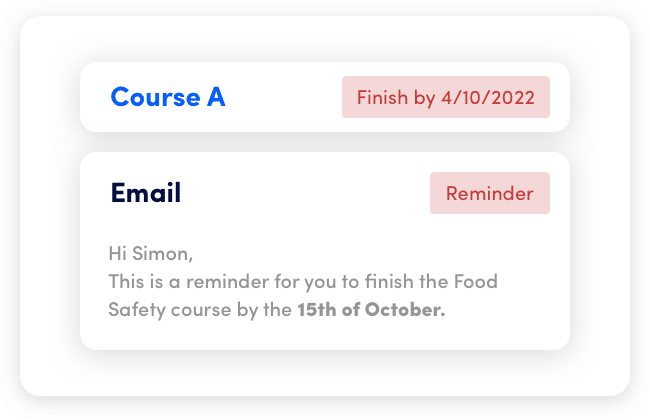Open the Course A title link
The image size is (650, 420).
coord(167,97)
